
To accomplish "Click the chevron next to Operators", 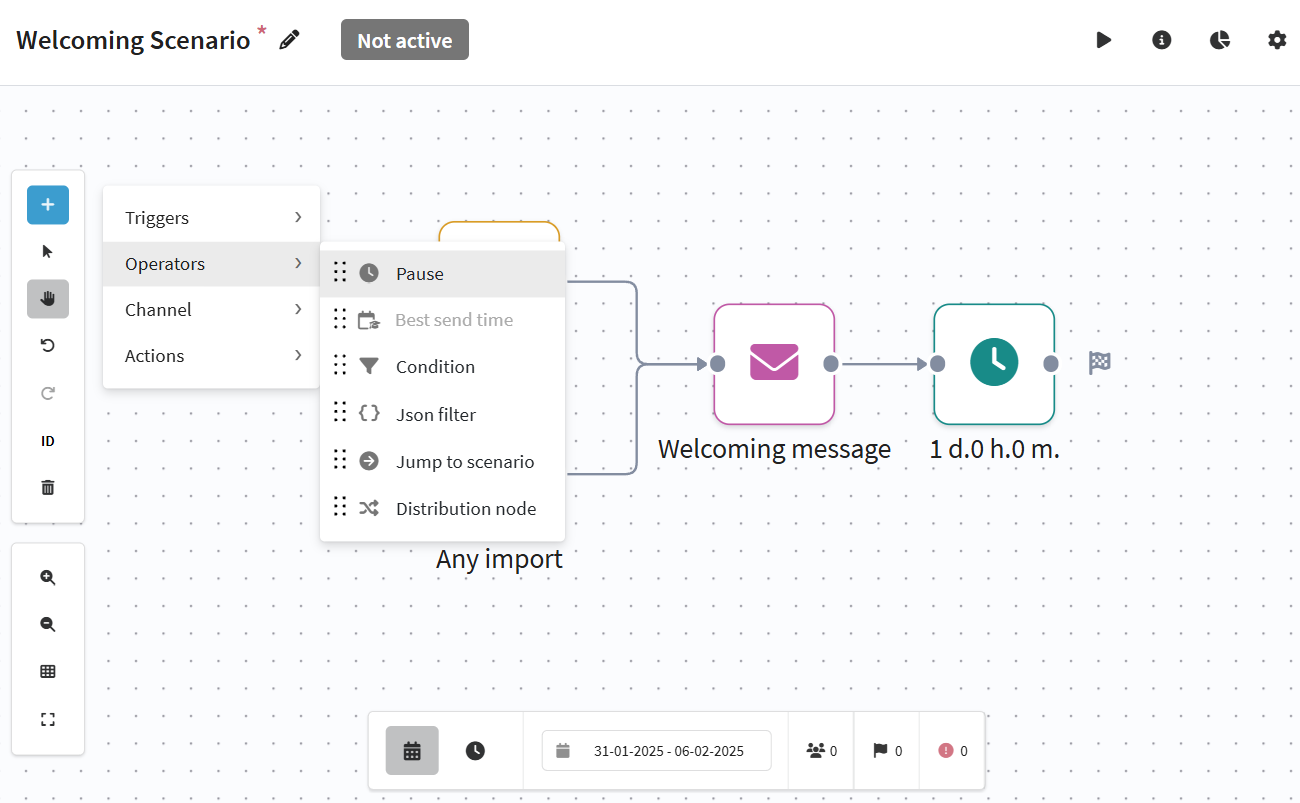I will tap(298, 263).
